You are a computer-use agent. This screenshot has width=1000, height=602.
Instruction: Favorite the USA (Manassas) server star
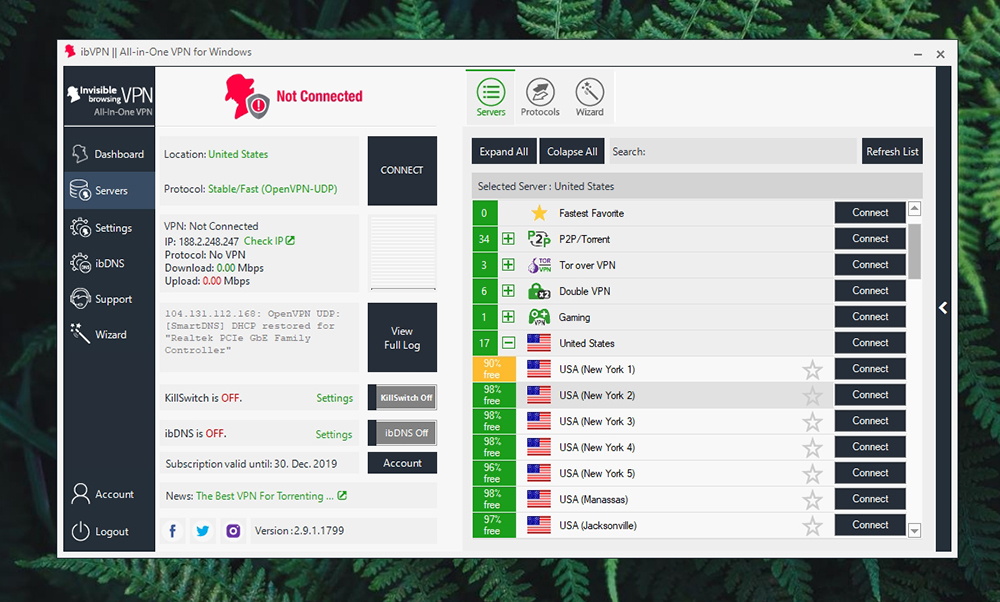coord(812,500)
